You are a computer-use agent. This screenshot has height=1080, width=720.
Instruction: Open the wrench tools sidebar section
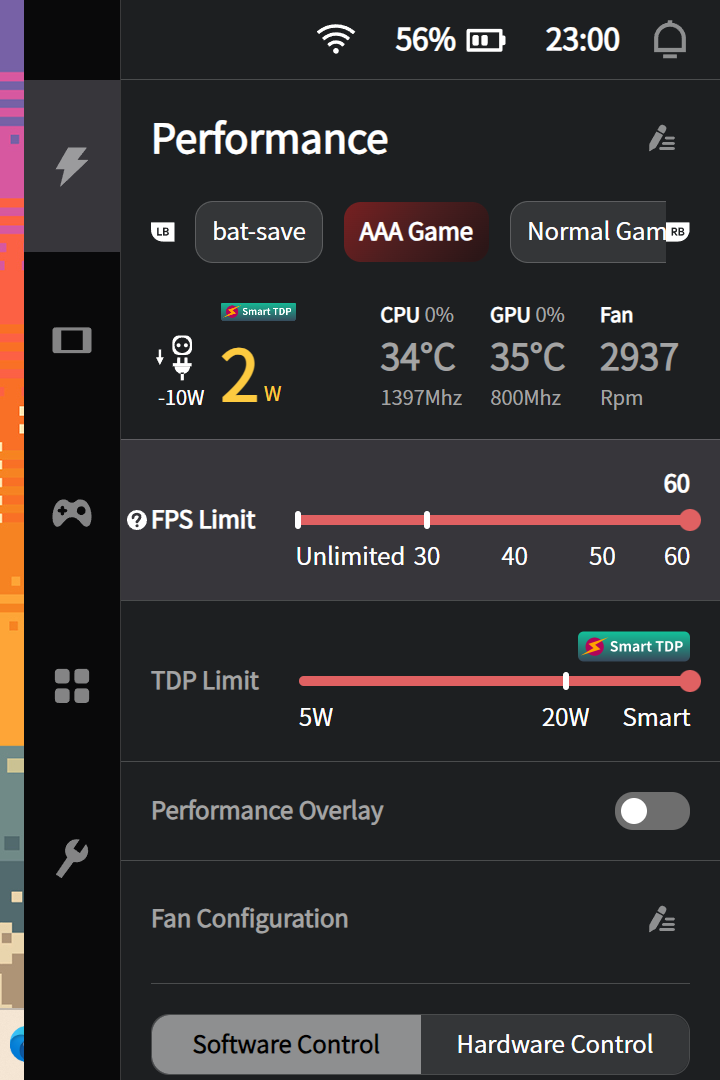click(x=72, y=858)
